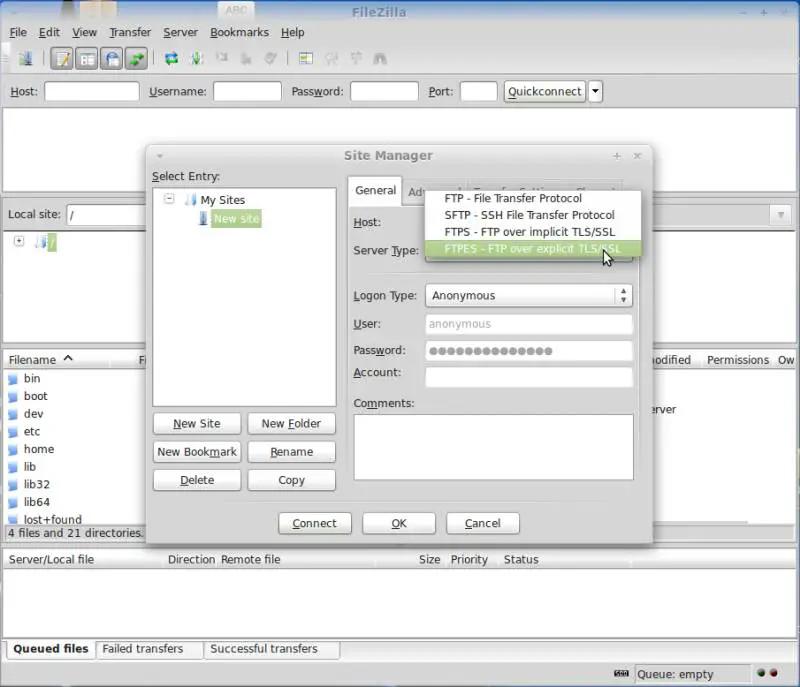Click the boot folder icon
The image size is (800, 687).
[x=13, y=397]
